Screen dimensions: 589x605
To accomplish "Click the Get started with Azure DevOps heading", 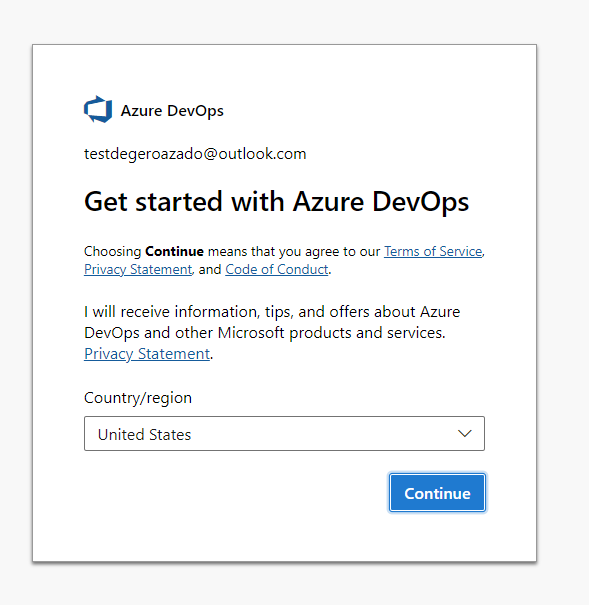I will [277, 202].
